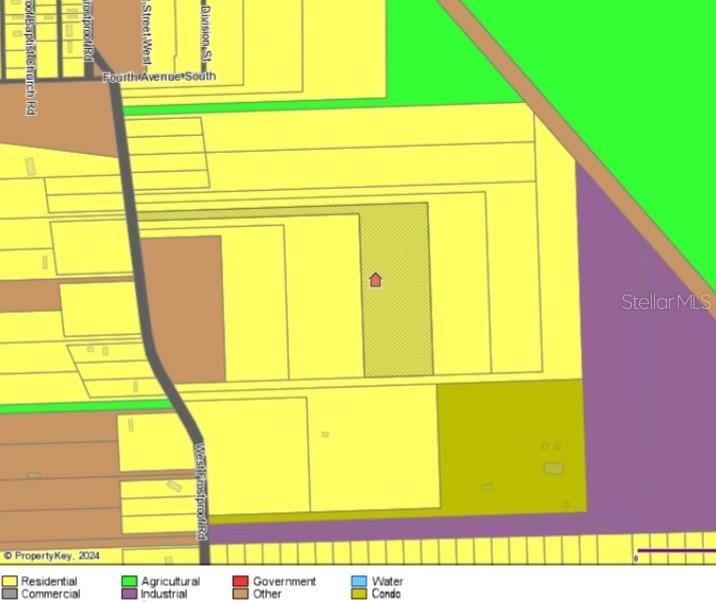Click the blue Water legend swatch

[359, 581]
